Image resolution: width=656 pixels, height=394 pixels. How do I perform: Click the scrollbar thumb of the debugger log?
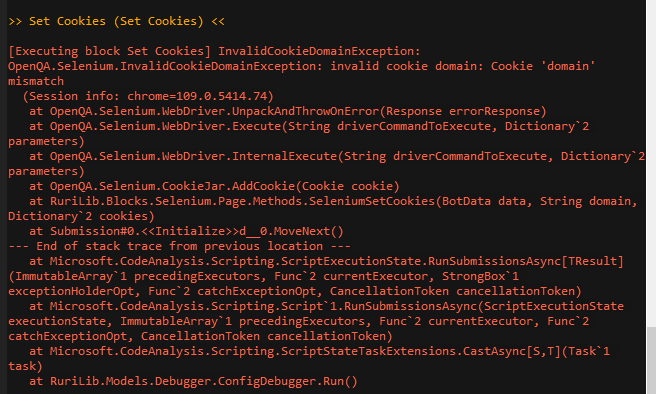coord(651,361)
